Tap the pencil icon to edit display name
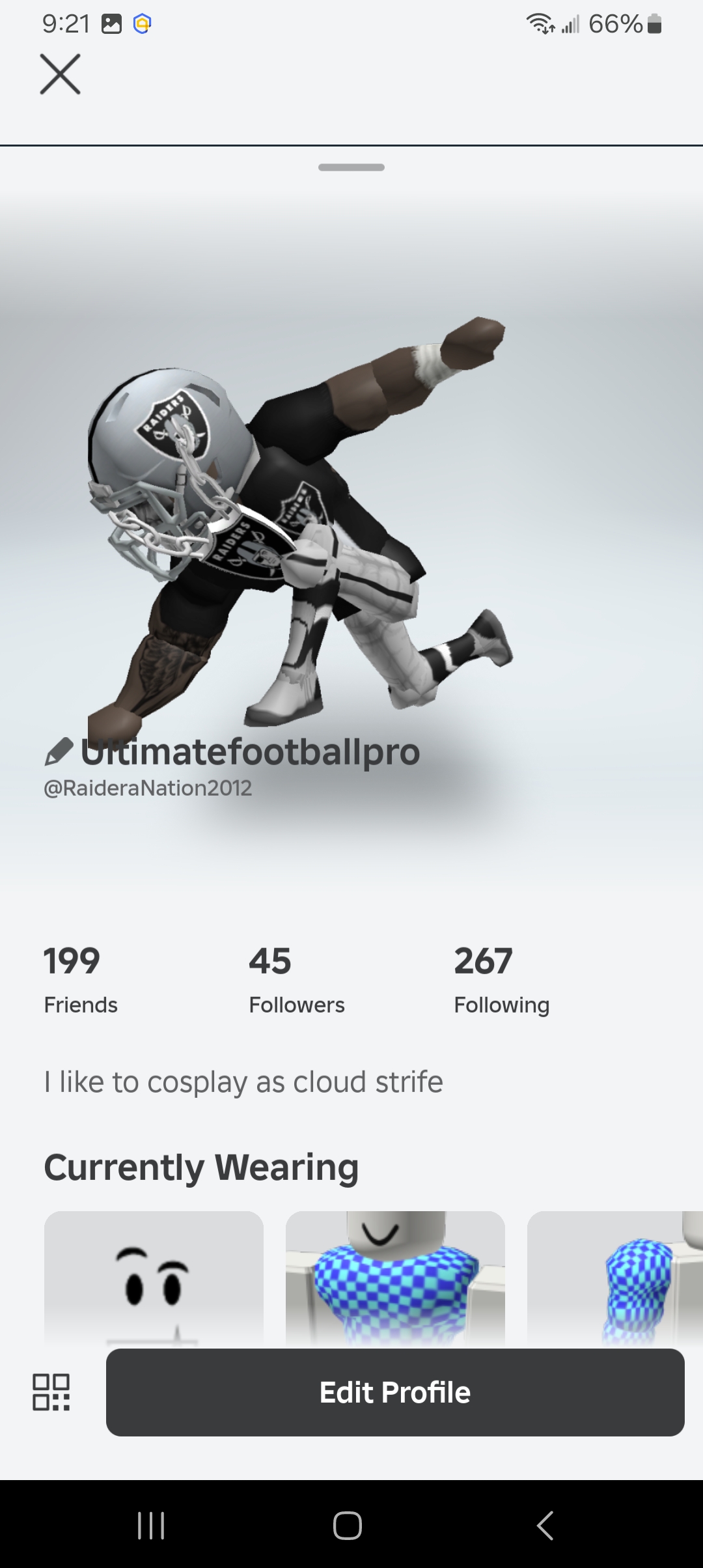 (x=59, y=752)
